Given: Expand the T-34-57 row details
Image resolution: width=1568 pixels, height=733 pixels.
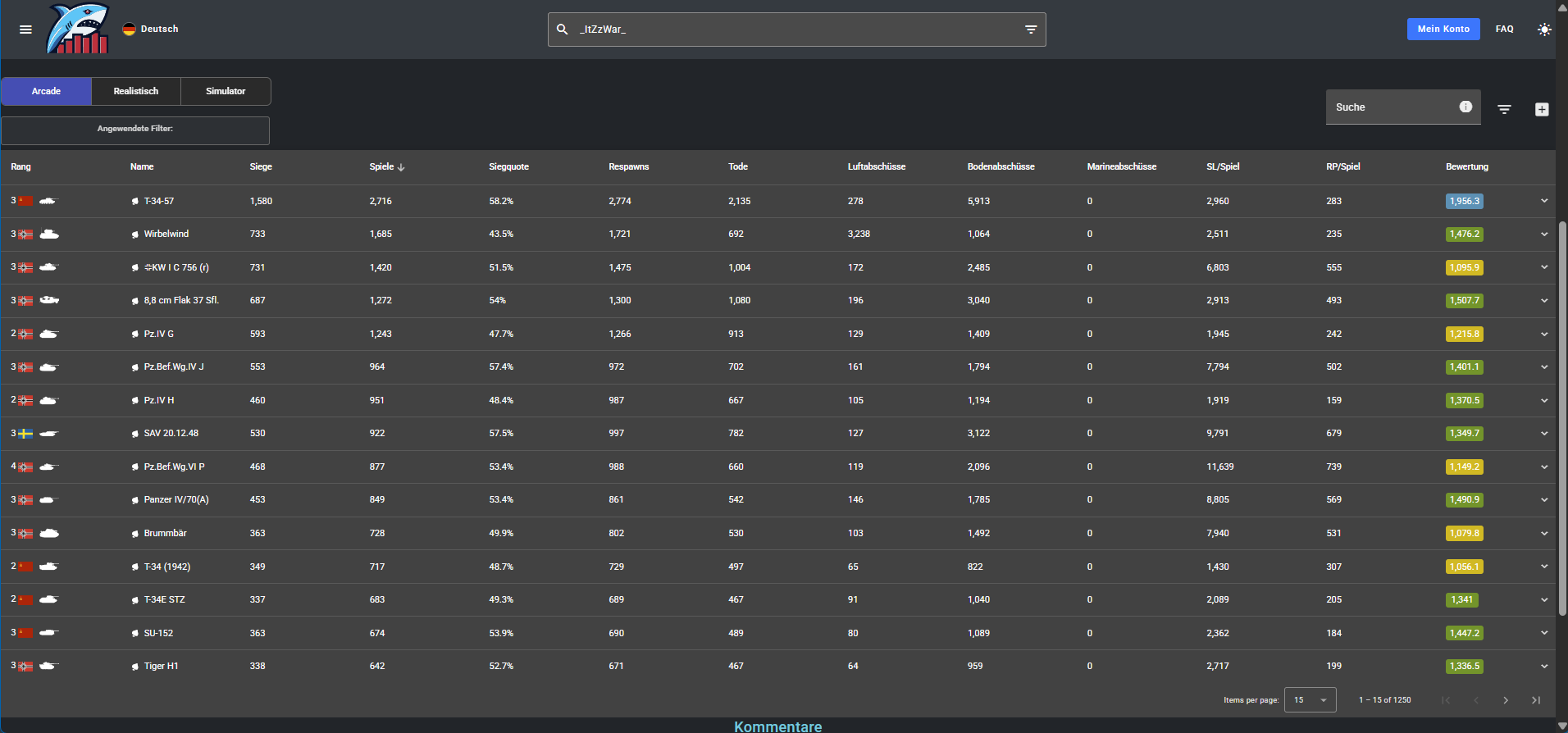Looking at the screenshot, I should (1544, 201).
